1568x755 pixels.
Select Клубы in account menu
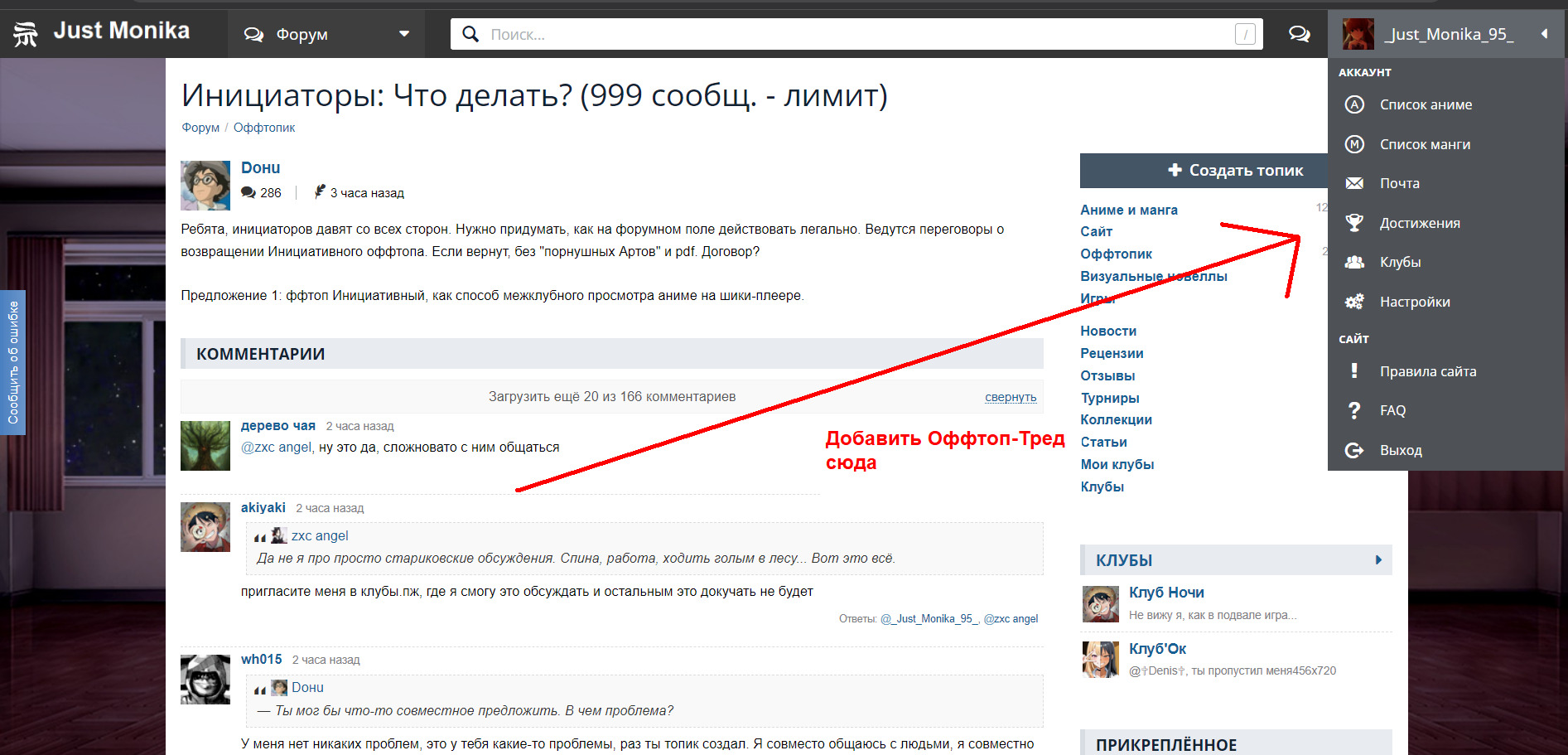1400,262
